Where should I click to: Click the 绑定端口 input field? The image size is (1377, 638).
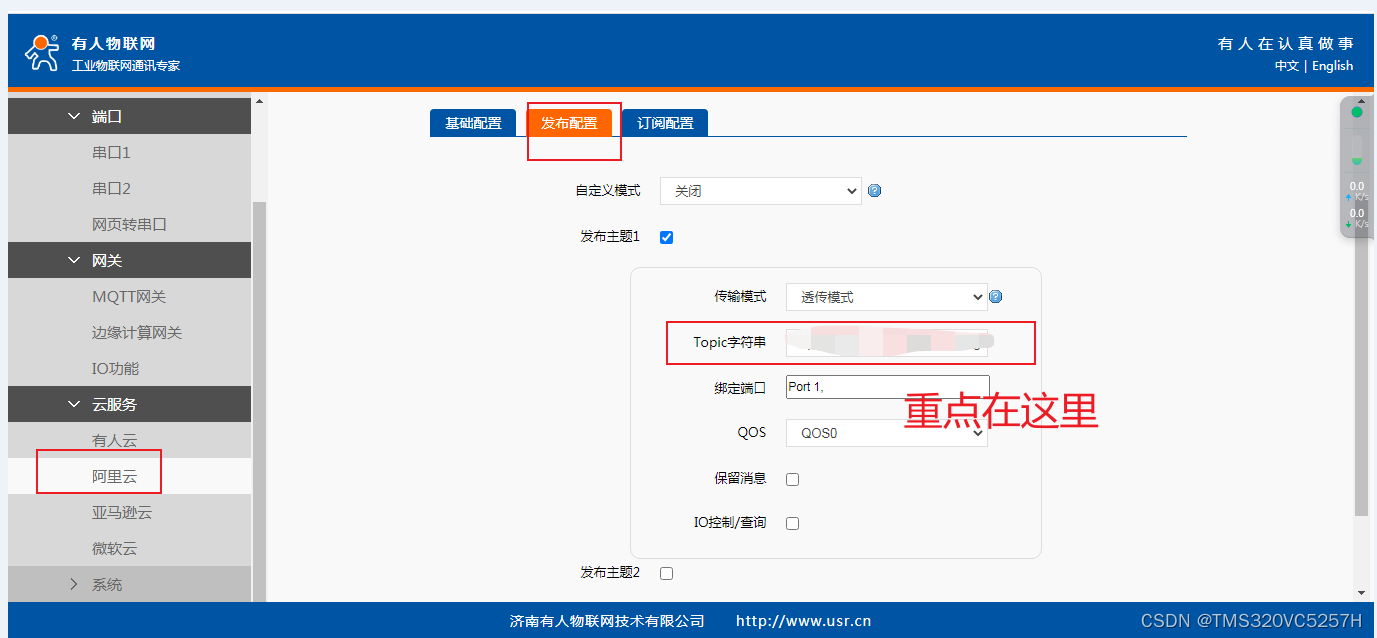pos(887,387)
